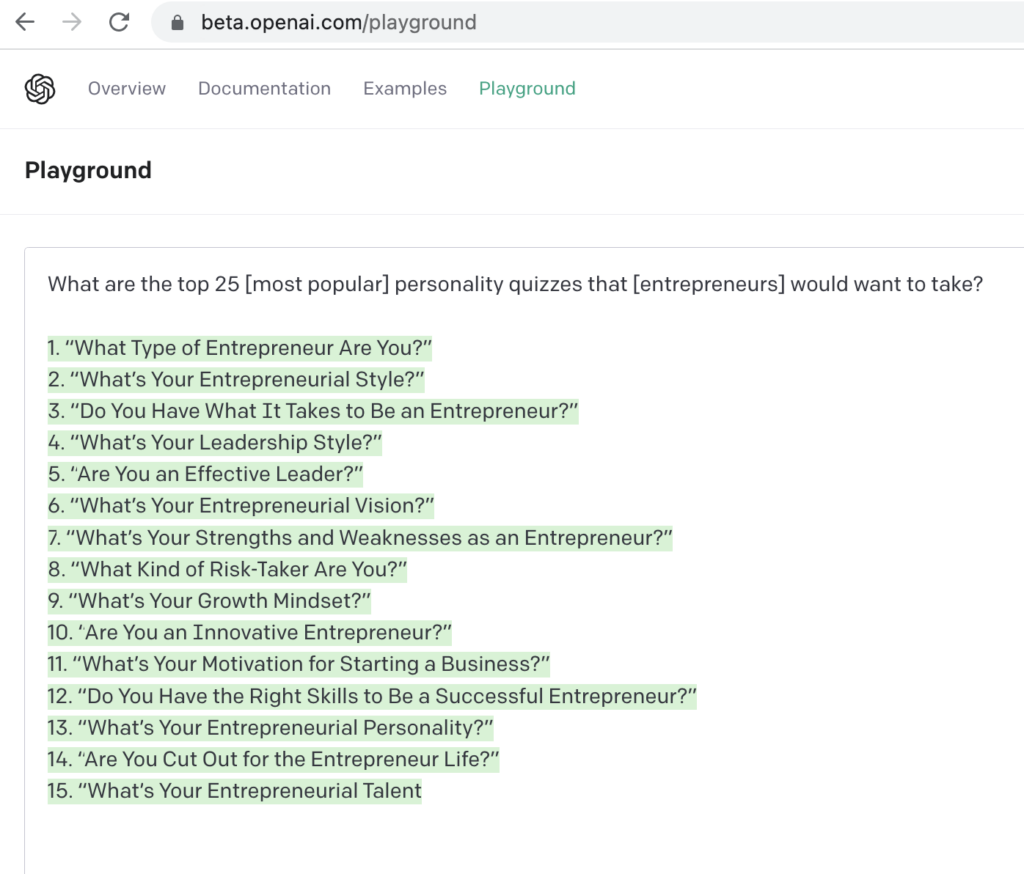Viewport: 1024px width, 874px height.
Task: Click the "What's Your Leadership Style?" line
Action: (x=215, y=443)
